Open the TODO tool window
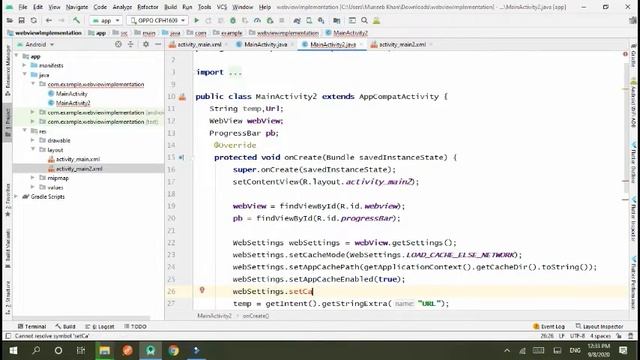 135,327
